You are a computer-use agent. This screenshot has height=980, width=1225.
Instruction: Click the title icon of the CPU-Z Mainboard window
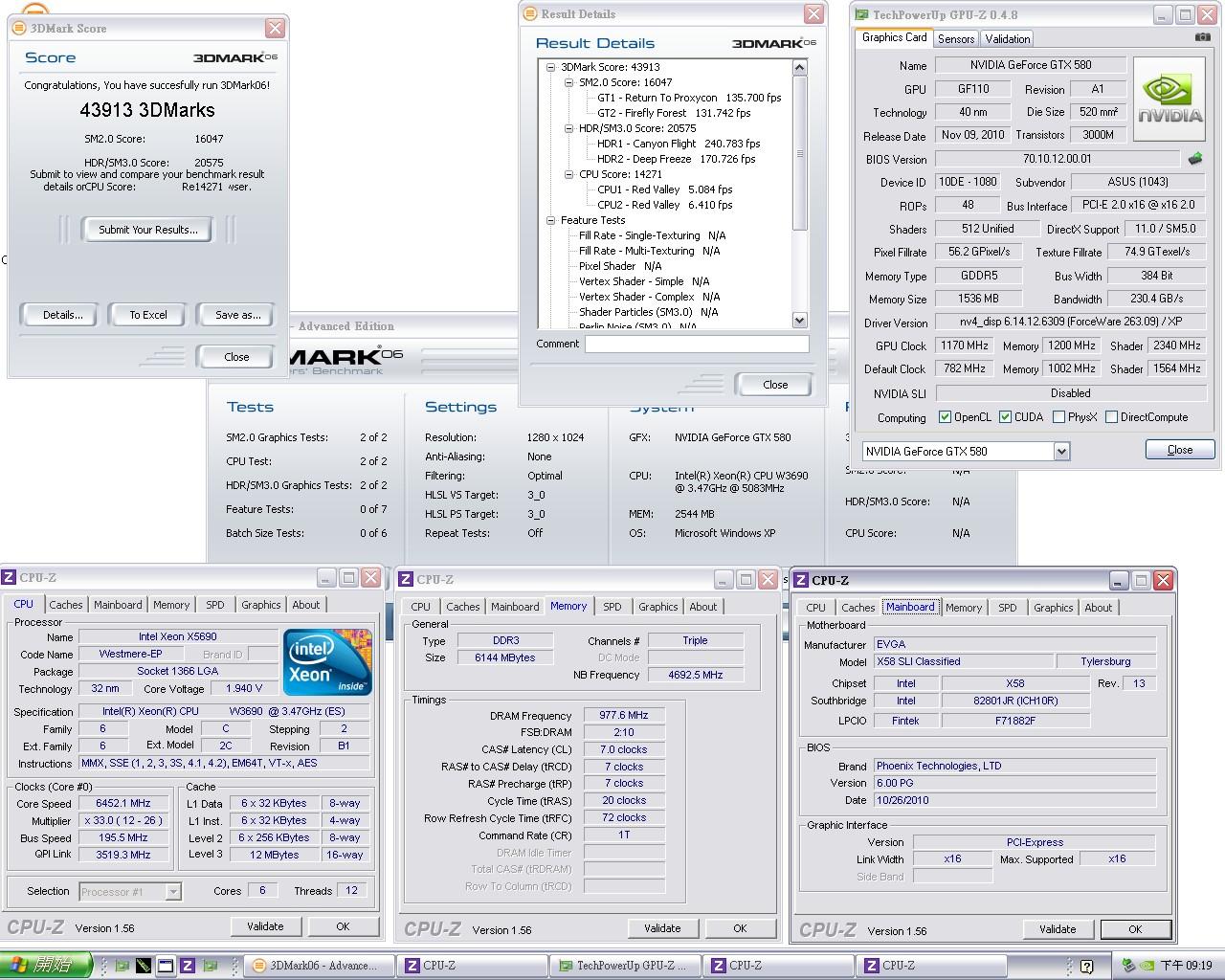tap(801, 580)
